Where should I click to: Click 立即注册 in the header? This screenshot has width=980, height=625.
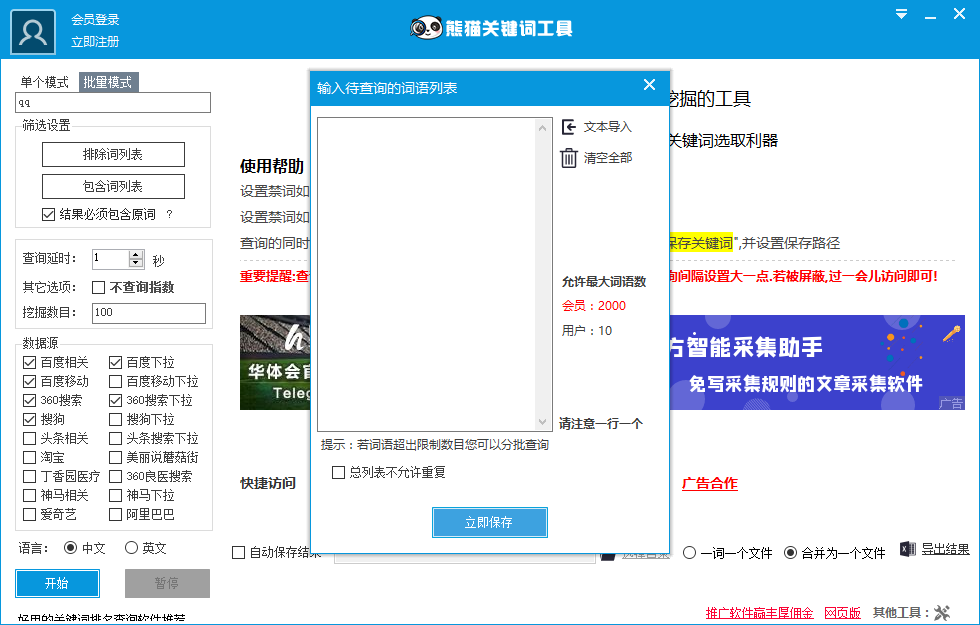95,42
